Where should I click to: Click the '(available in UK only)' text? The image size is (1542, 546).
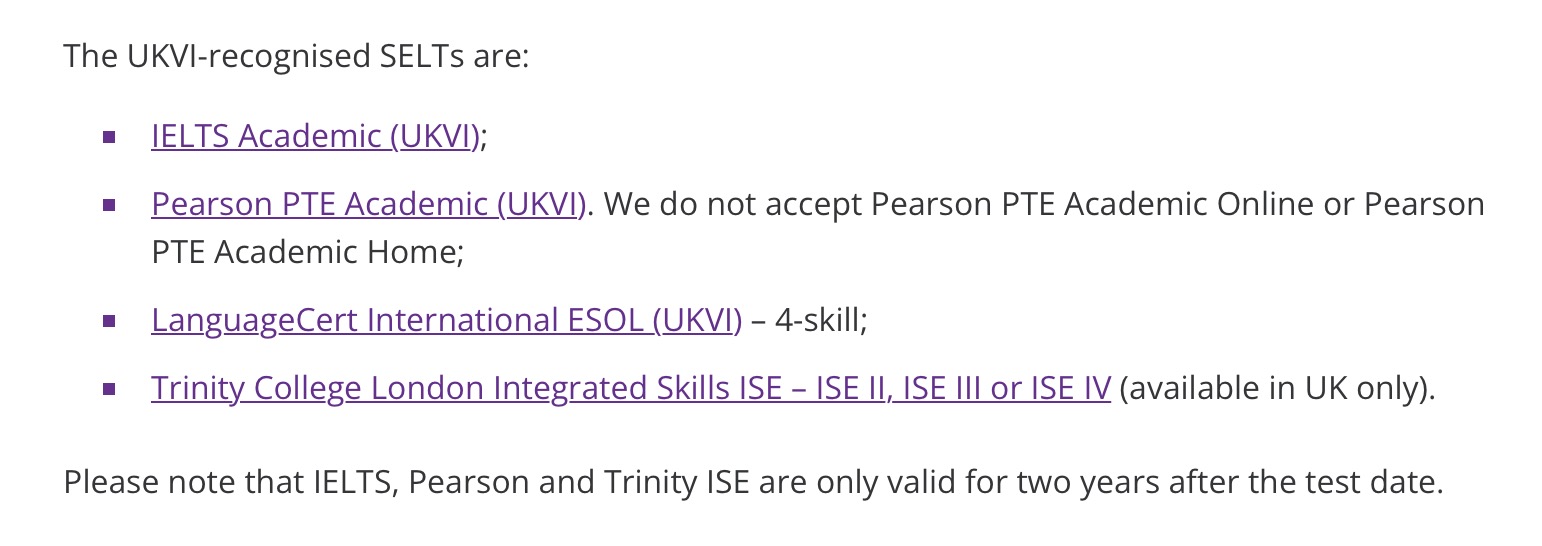(1276, 388)
